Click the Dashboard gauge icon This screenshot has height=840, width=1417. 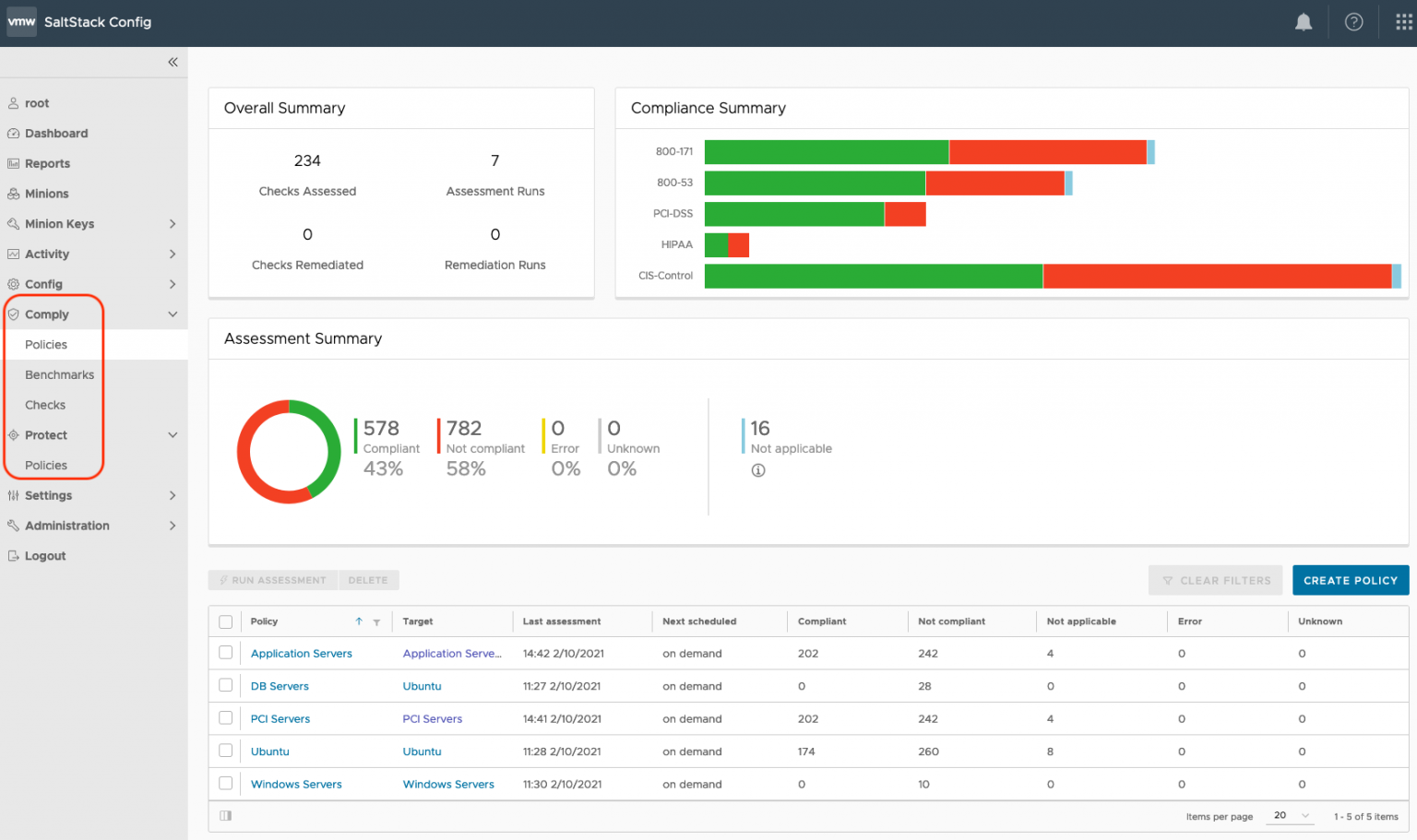[x=13, y=134]
